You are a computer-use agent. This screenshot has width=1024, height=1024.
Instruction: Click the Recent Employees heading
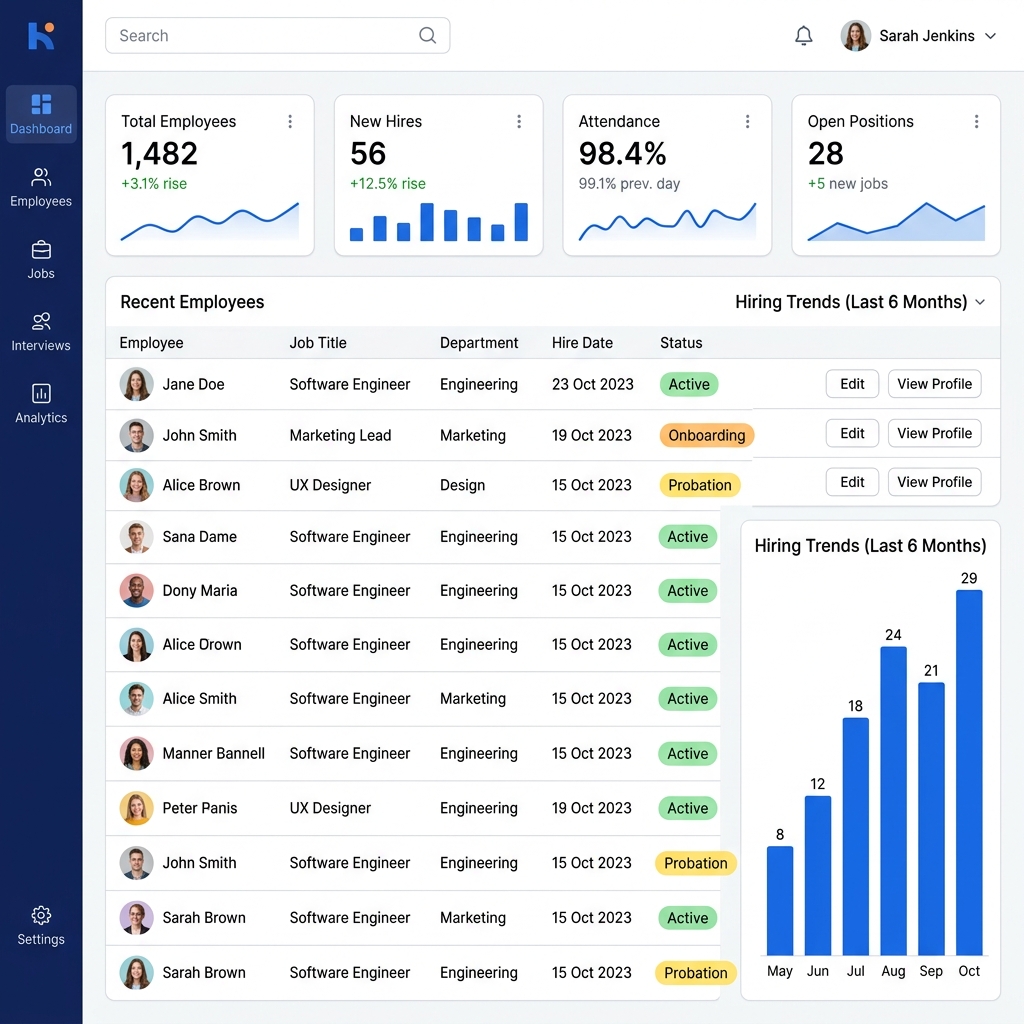tap(192, 302)
